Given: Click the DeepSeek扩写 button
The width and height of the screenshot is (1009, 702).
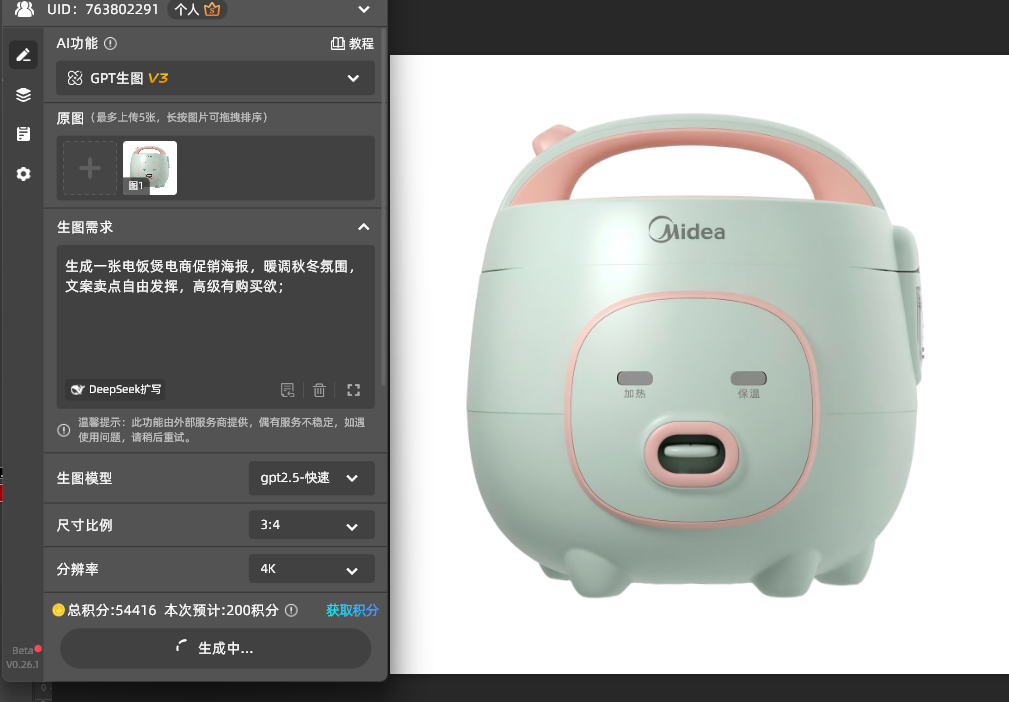Looking at the screenshot, I should 115,389.
